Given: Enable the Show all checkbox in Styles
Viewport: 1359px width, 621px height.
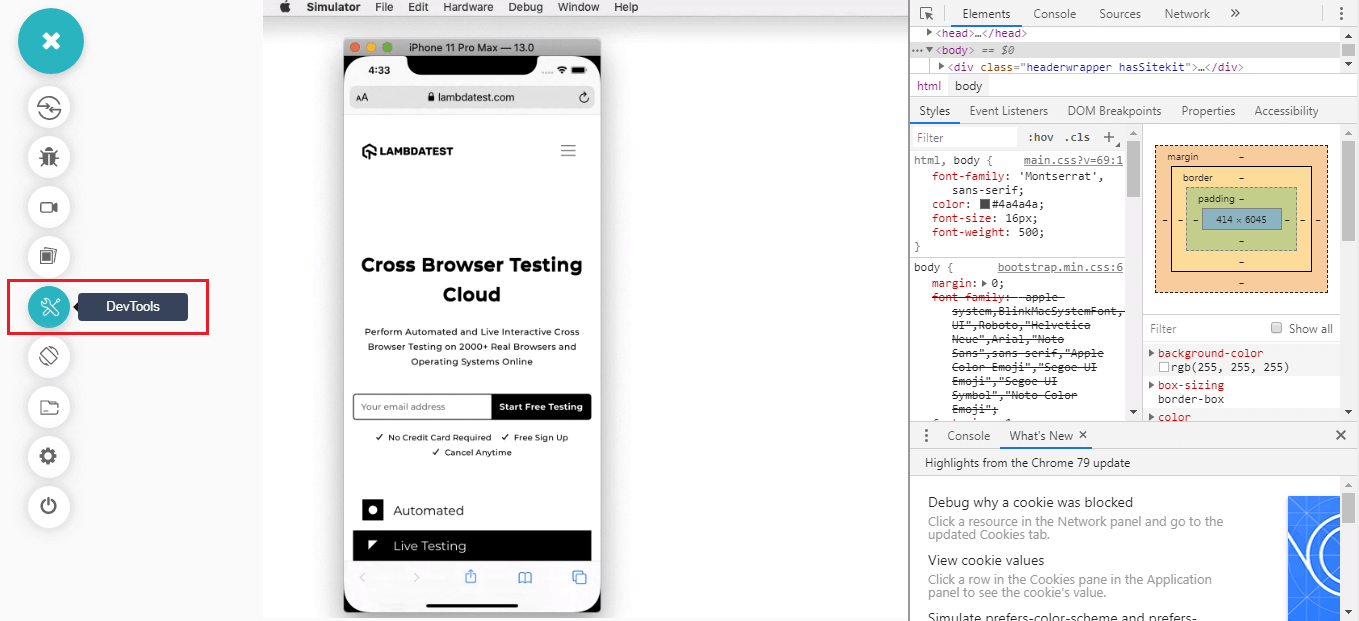Looking at the screenshot, I should [1276, 328].
